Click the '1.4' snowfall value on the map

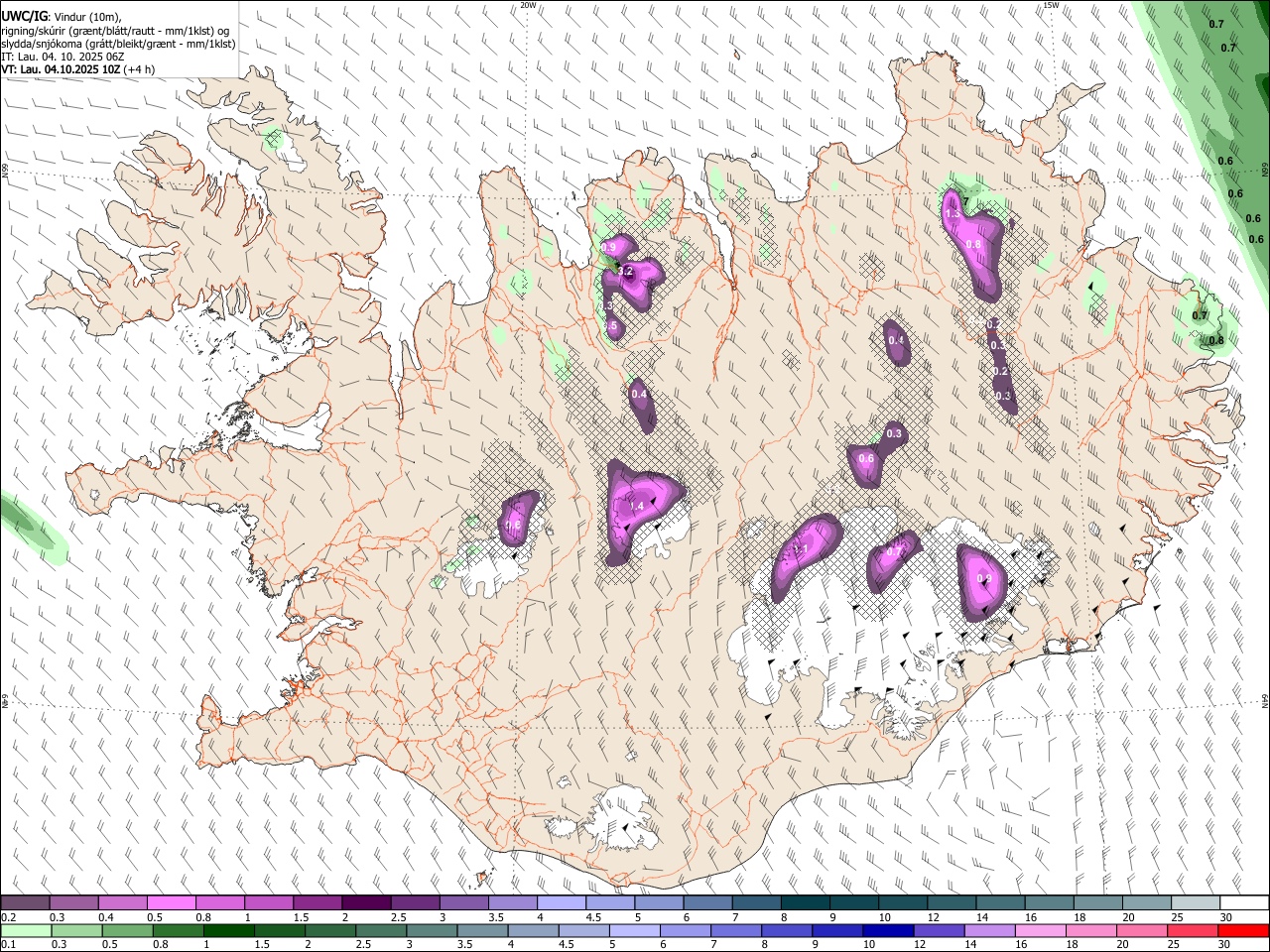pyautogui.click(x=637, y=507)
